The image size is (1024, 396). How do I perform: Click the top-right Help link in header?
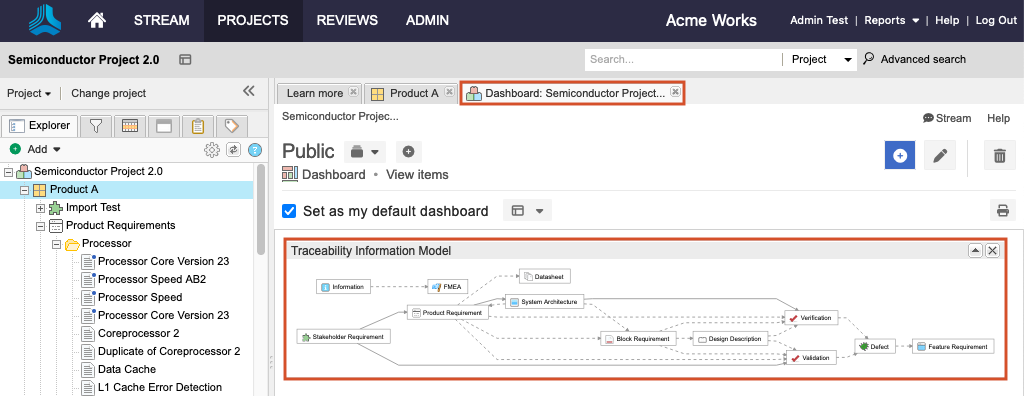tap(947, 20)
